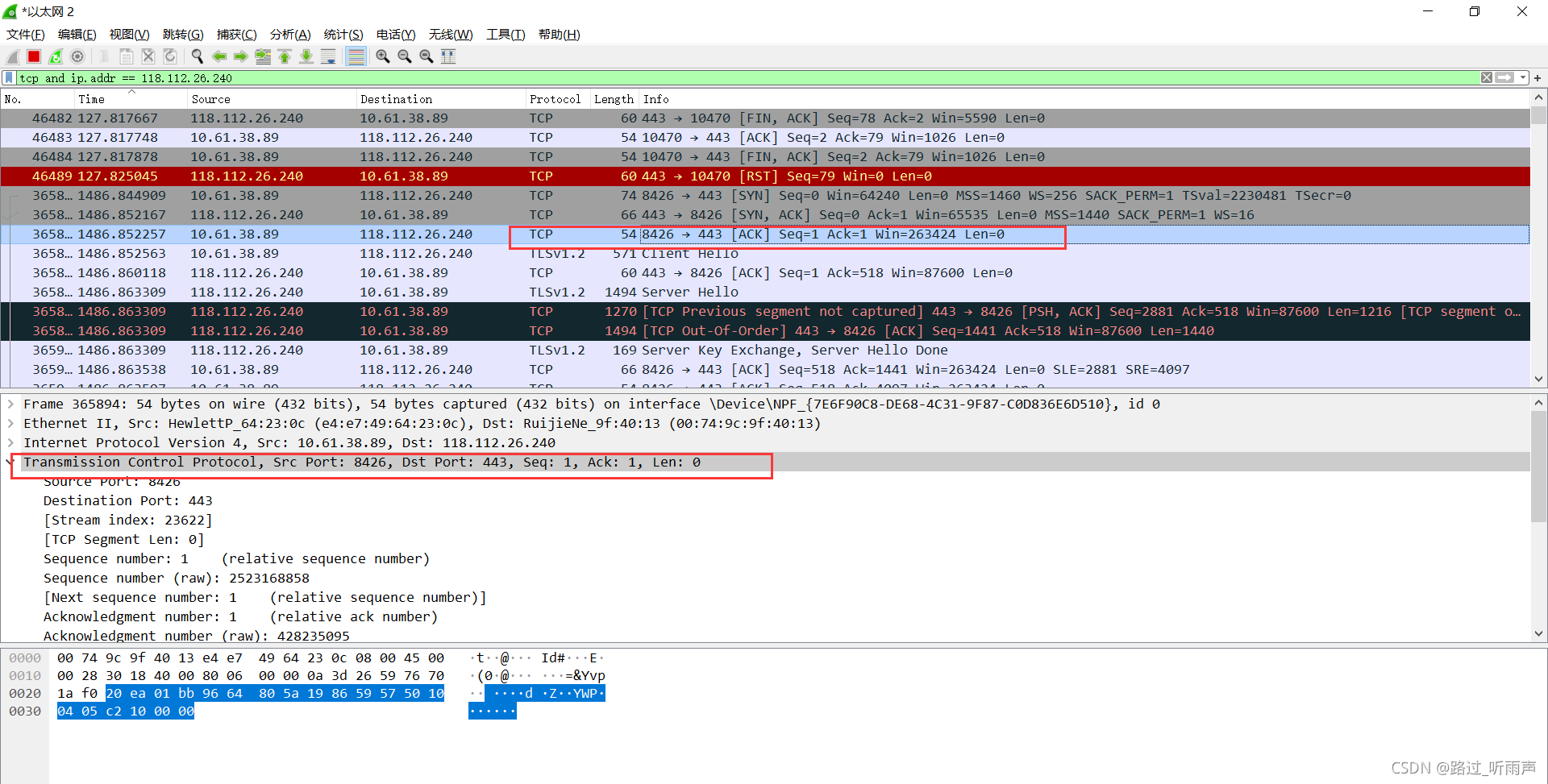The width and height of the screenshot is (1548, 784).
Task: Zoom in on packet list text
Action: click(x=383, y=56)
